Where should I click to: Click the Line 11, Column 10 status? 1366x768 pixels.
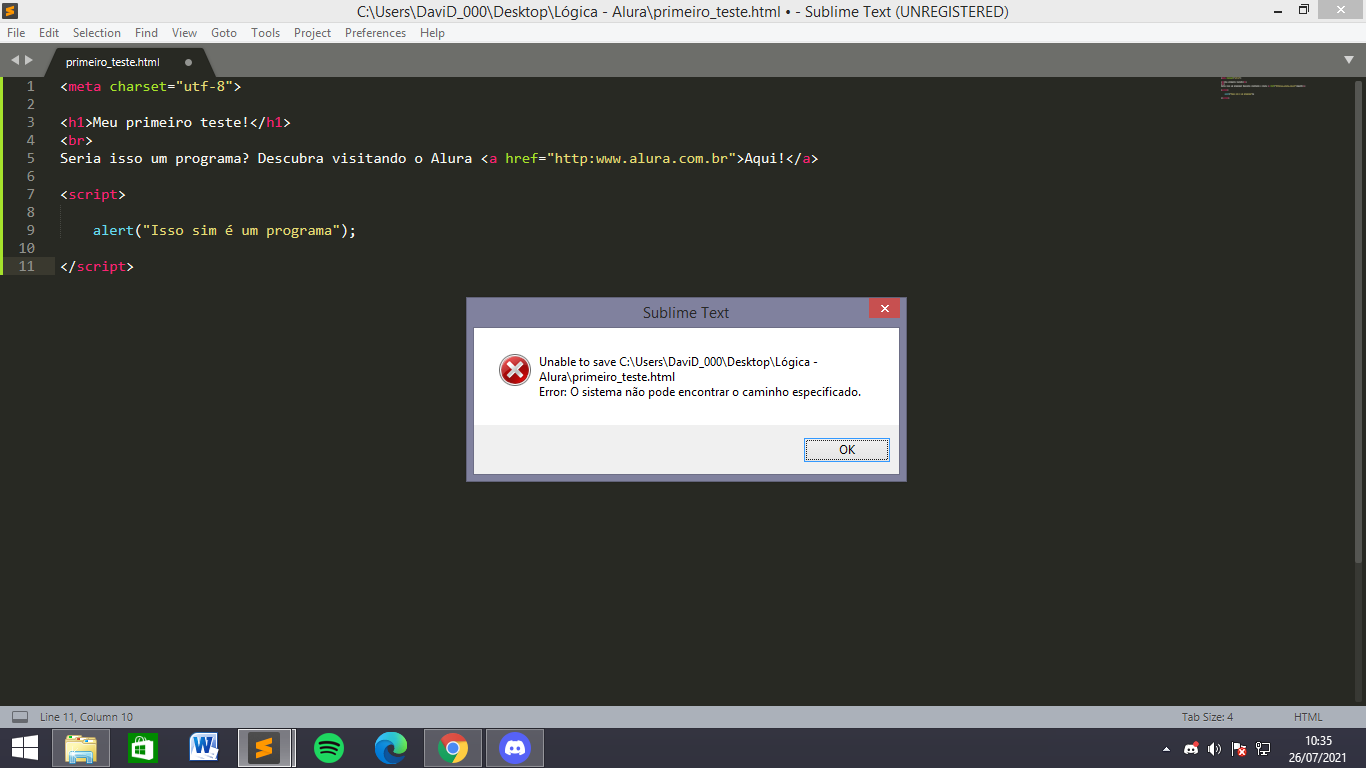(x=86, y=717)
